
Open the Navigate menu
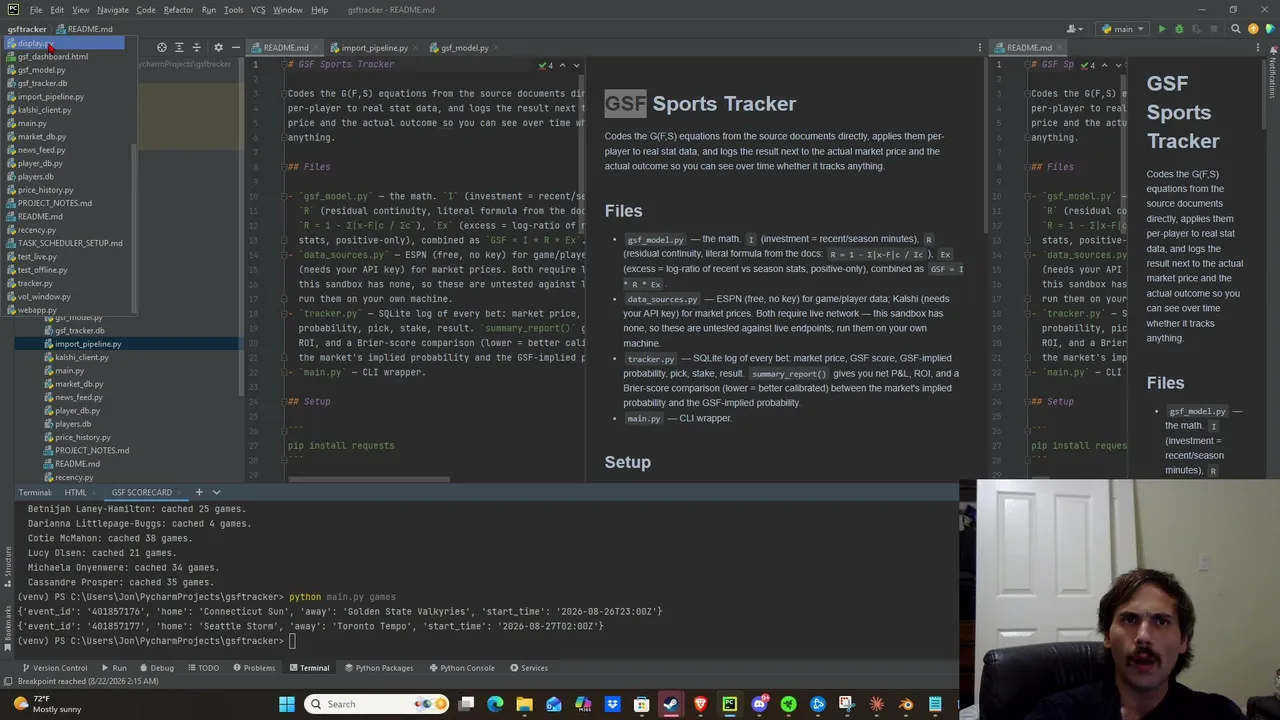pos(112,10)
